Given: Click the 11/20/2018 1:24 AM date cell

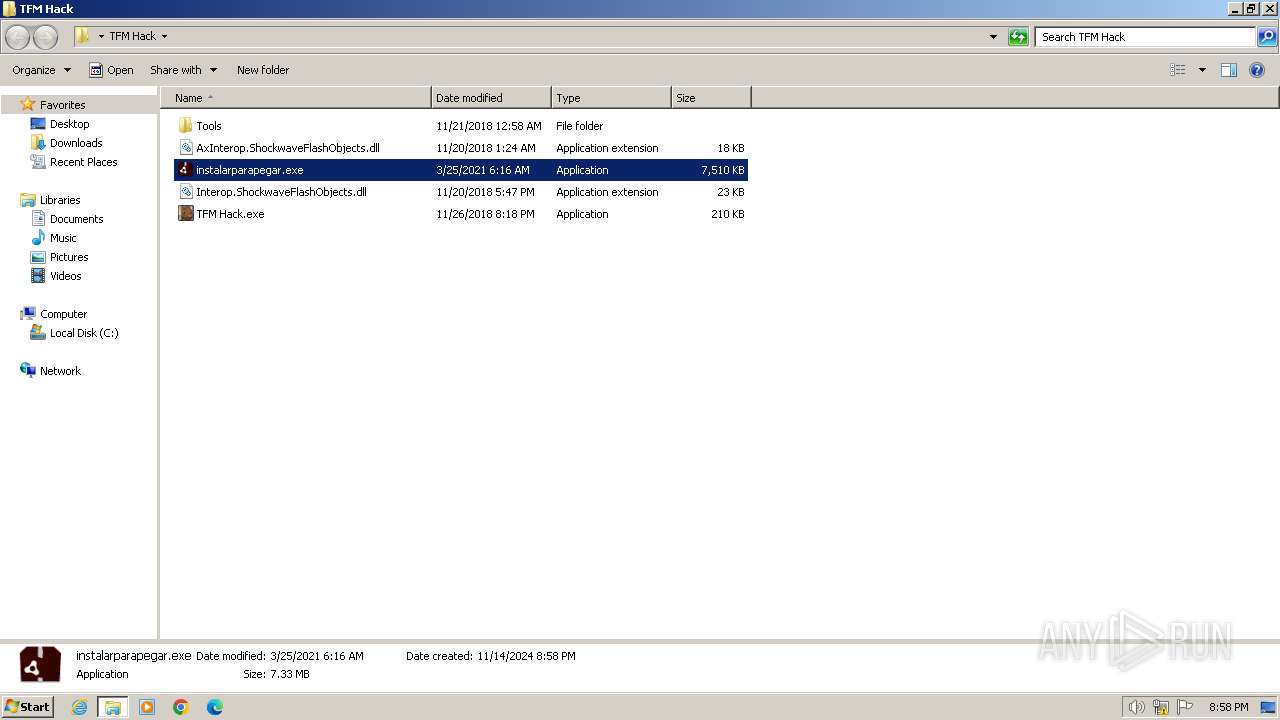Looking at the screenshot, I should tap(485, 148).
